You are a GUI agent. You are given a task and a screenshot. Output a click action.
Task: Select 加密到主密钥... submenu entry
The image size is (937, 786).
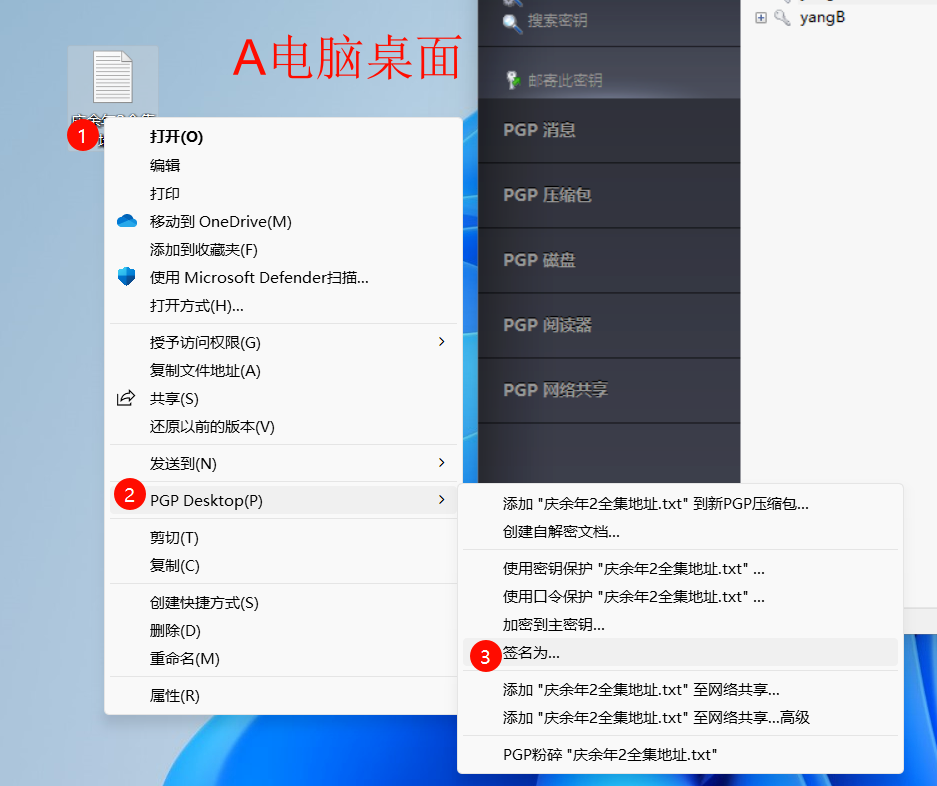(x=680, y=625)
